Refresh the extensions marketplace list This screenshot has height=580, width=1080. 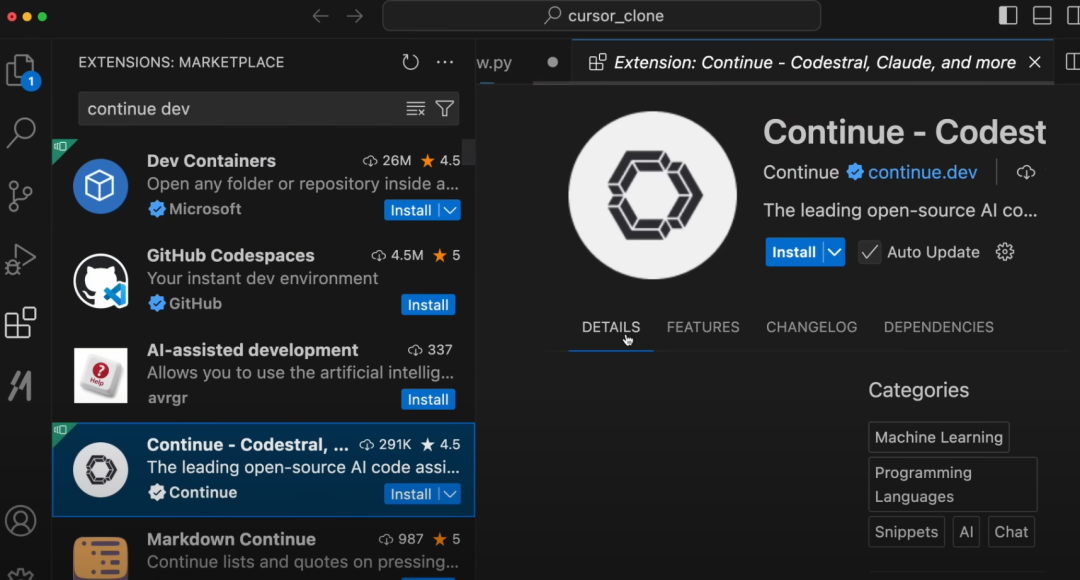[411, 63]
